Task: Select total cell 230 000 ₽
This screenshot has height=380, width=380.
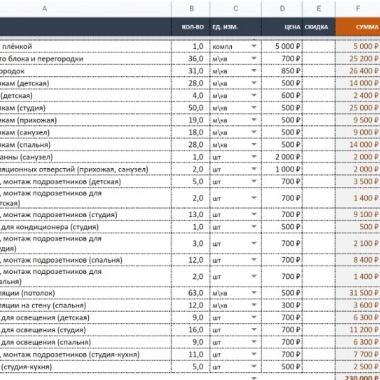Action: [358, 377]
